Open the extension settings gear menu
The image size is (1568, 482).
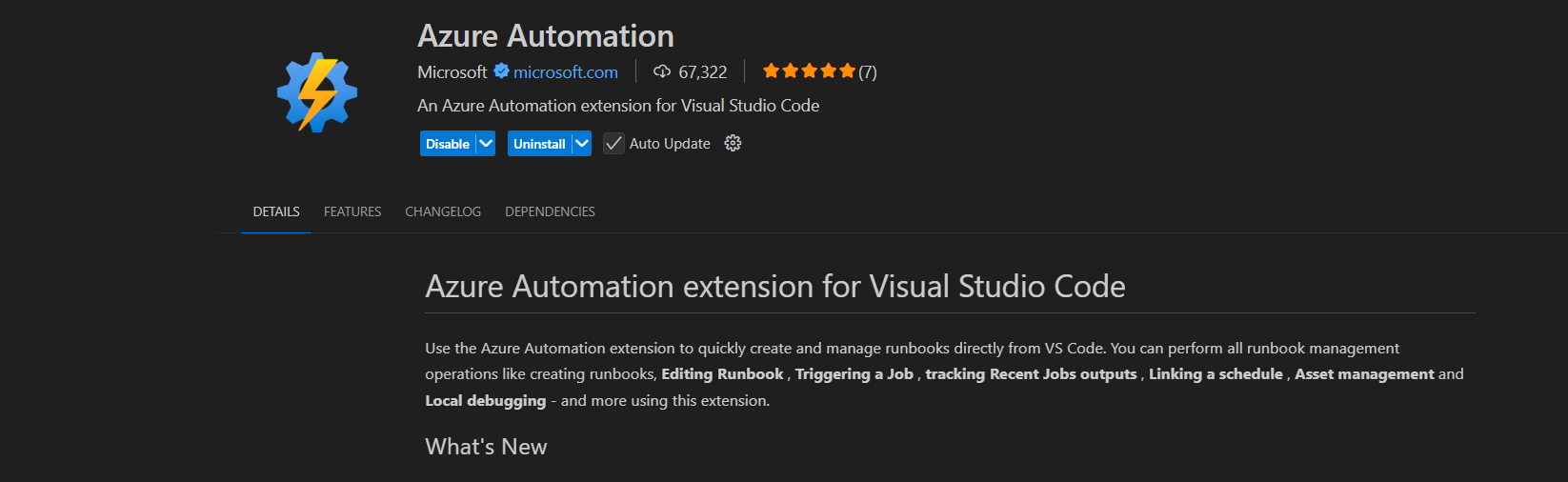tap(733, 143)
